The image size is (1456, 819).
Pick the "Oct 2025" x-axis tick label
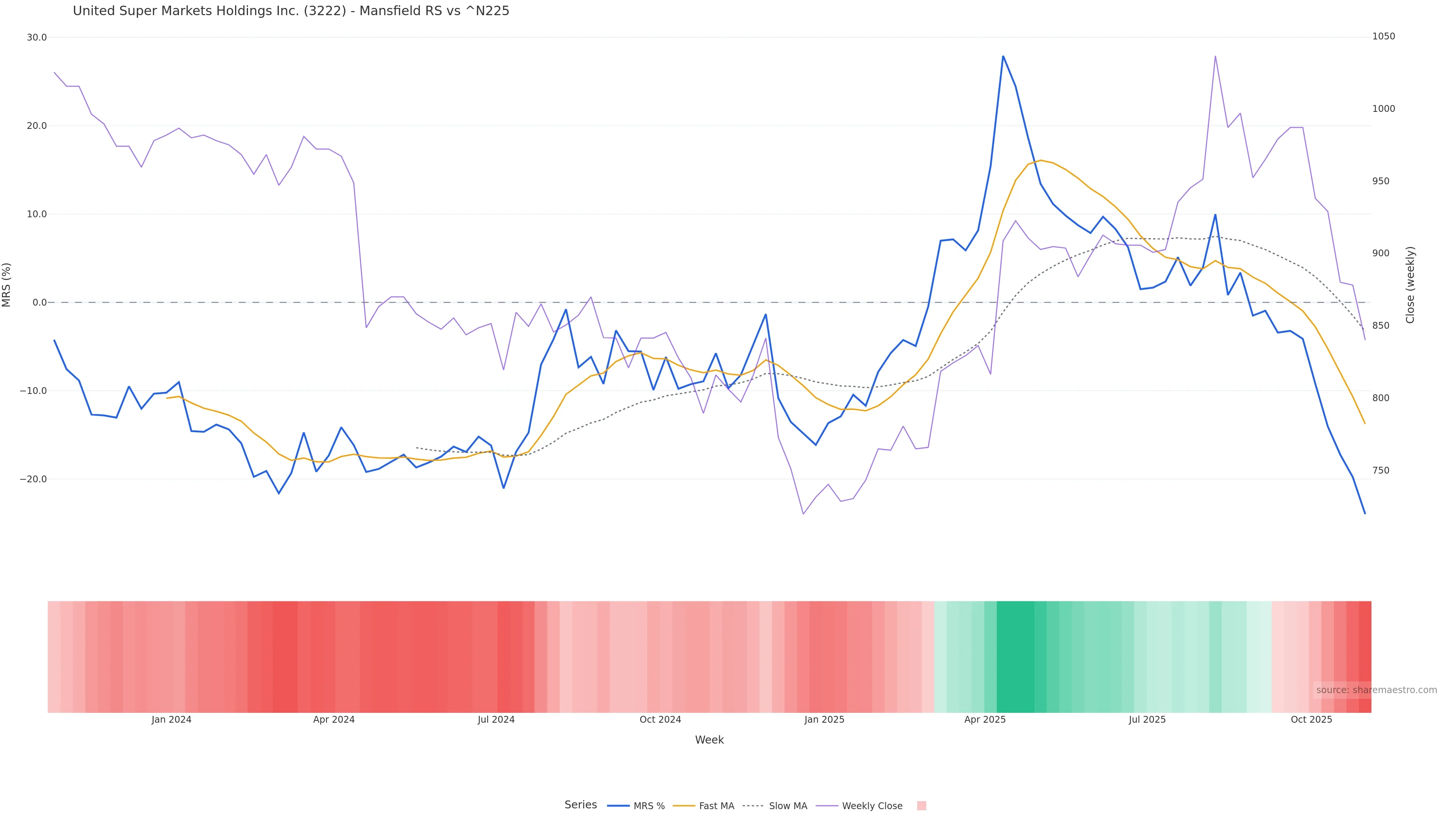[1311, 720]
